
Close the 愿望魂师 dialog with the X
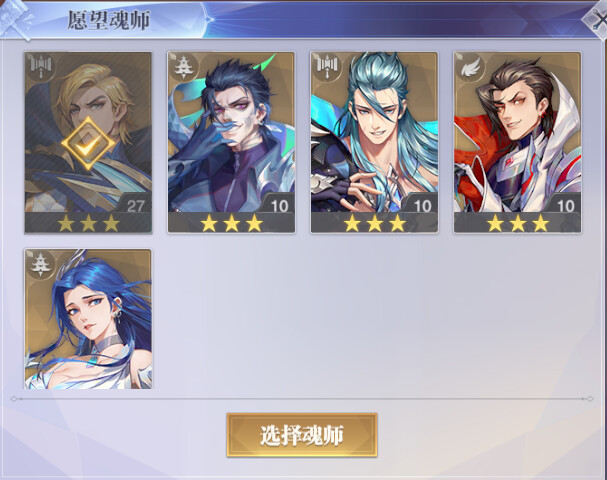598,20
